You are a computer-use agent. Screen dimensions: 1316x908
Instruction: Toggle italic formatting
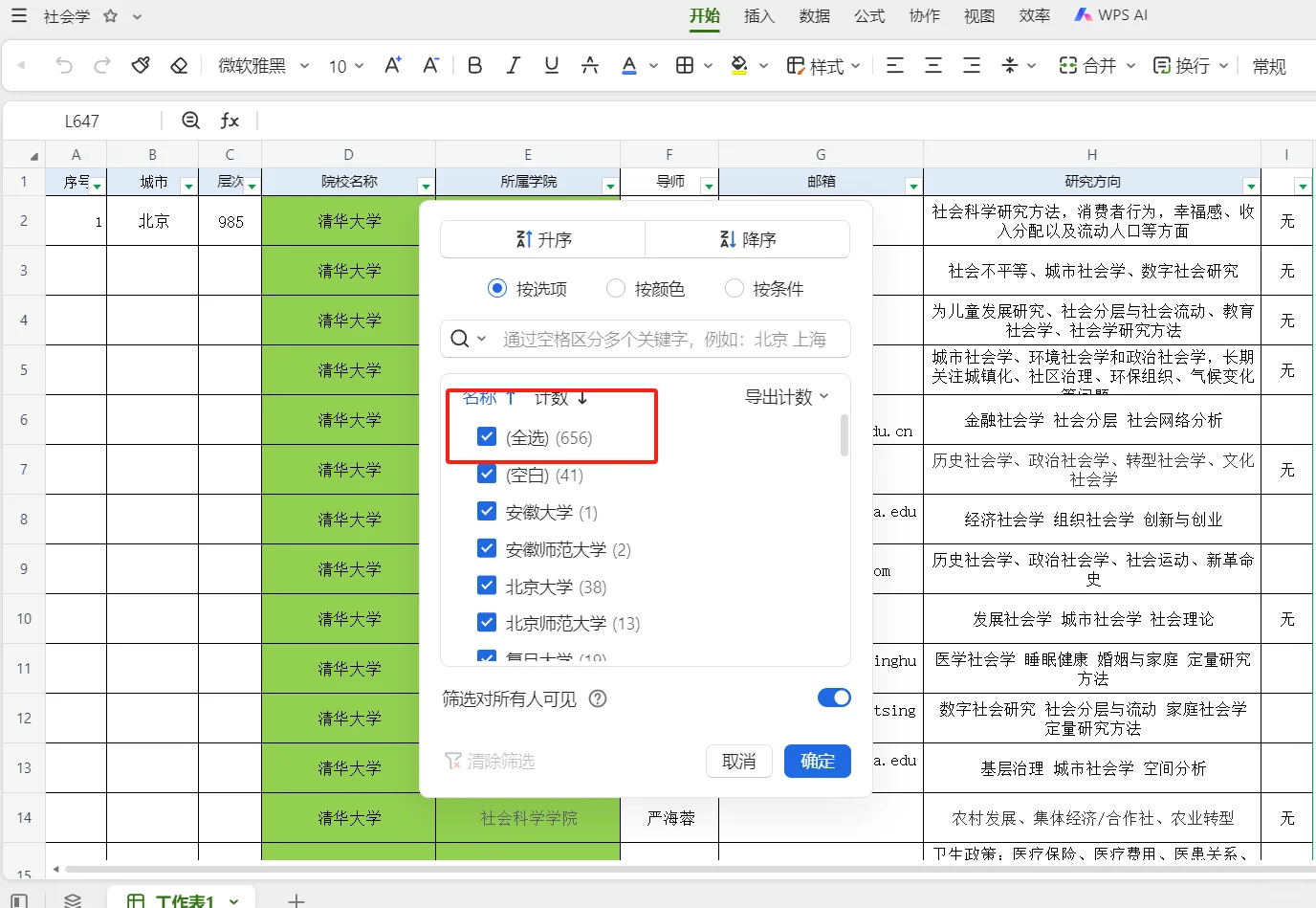coord(514,65)
